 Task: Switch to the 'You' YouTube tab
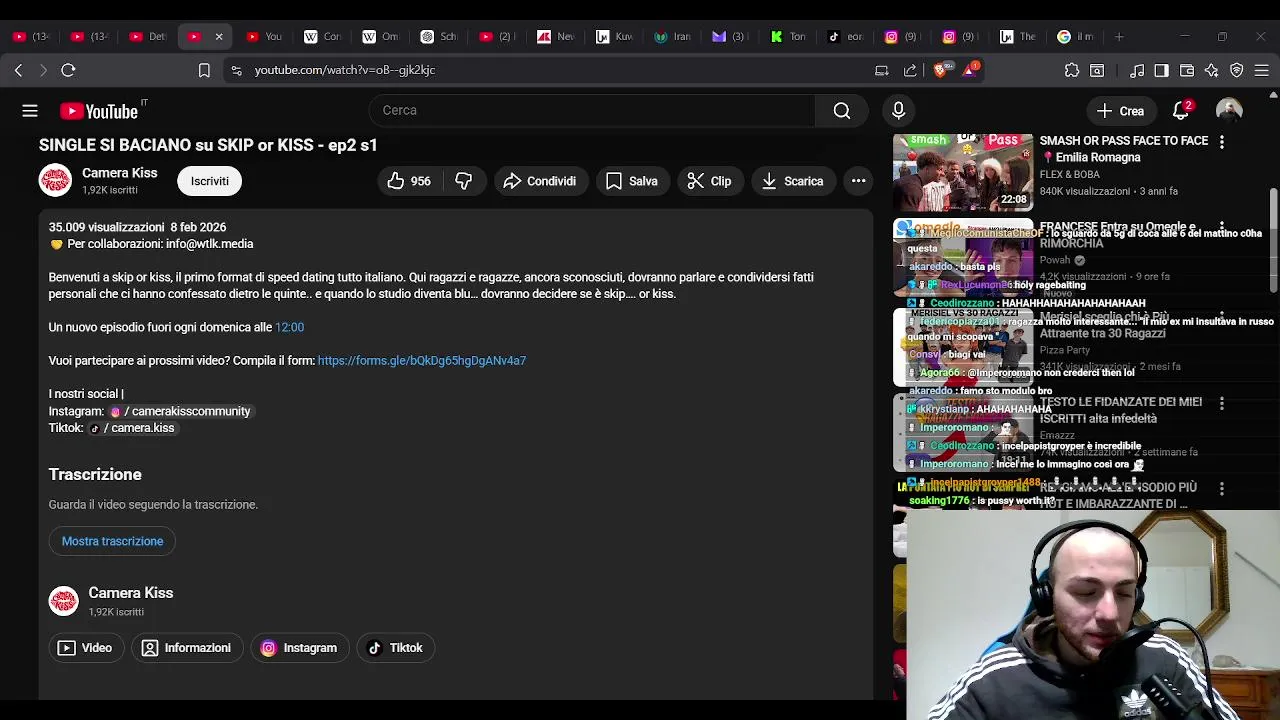(x=264, y=37)
